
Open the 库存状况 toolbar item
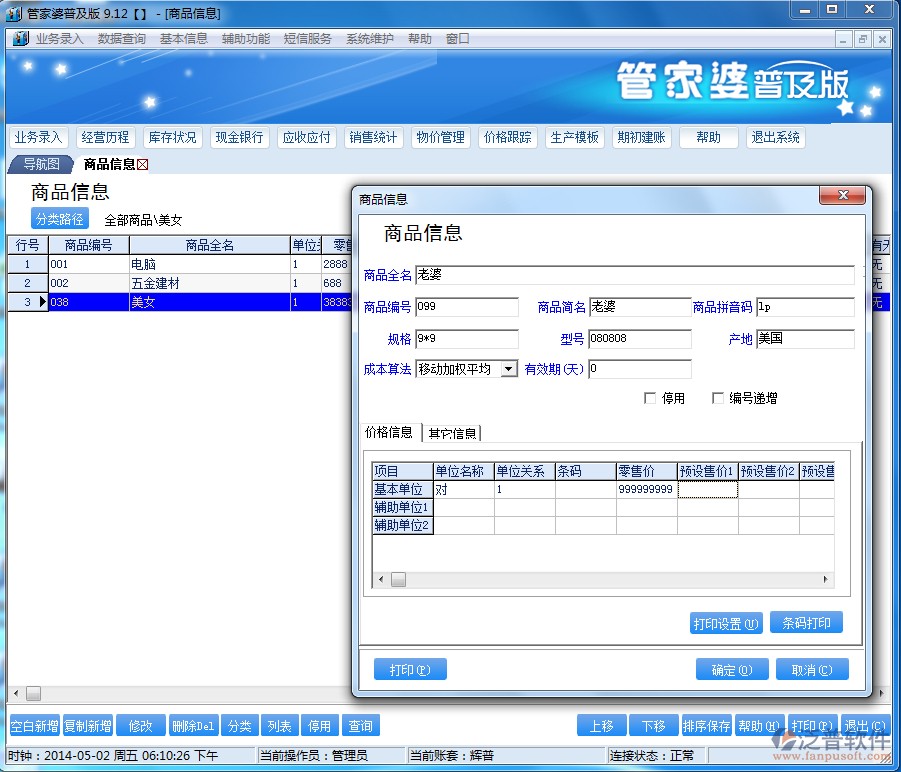coord(172,138)
